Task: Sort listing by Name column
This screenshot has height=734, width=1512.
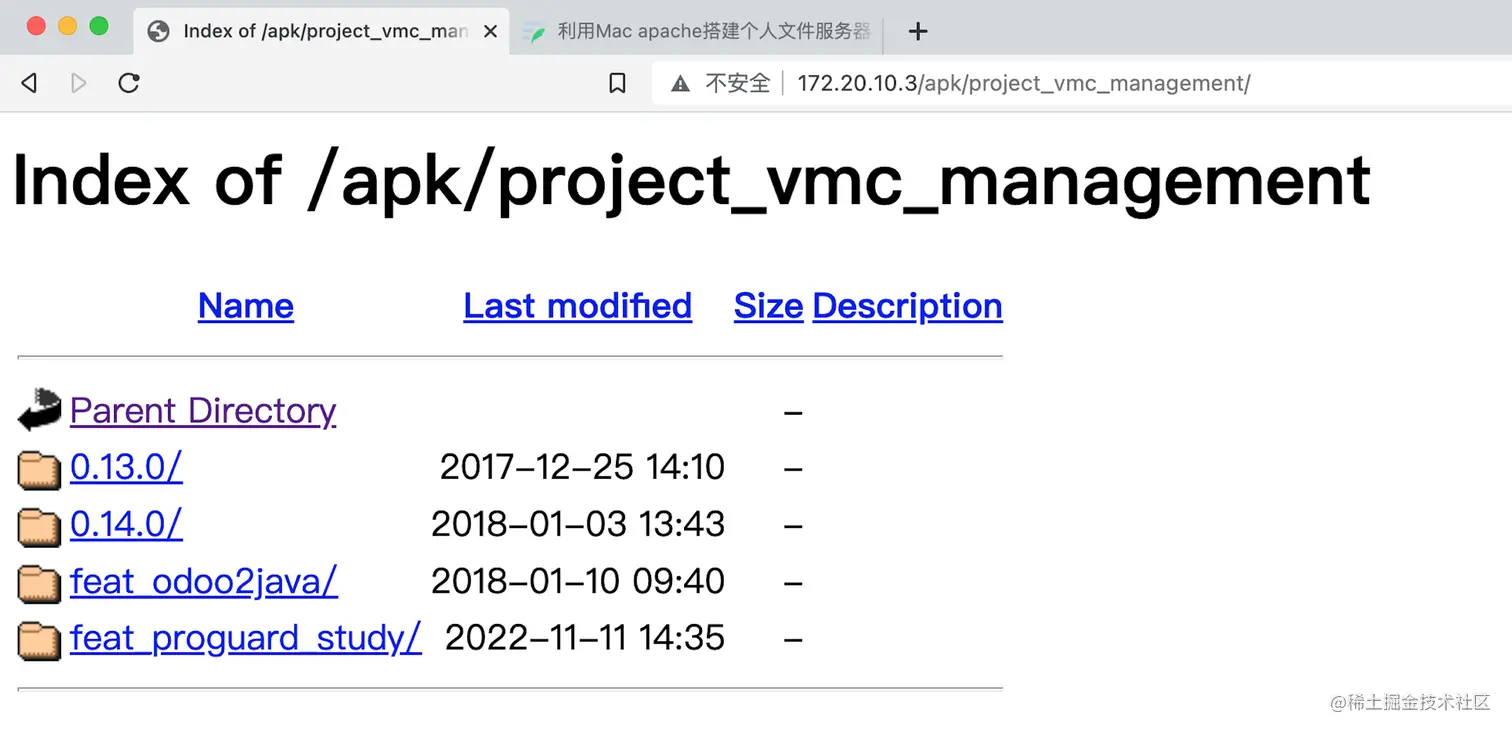Action: [246, 306]
